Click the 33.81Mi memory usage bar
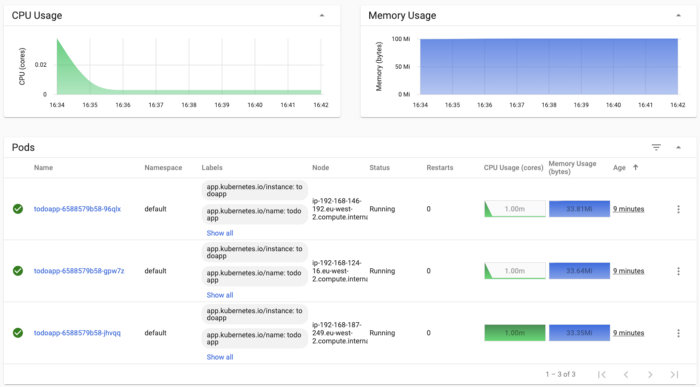The height and width of the screenshot is (387, 700). point(579,209)
